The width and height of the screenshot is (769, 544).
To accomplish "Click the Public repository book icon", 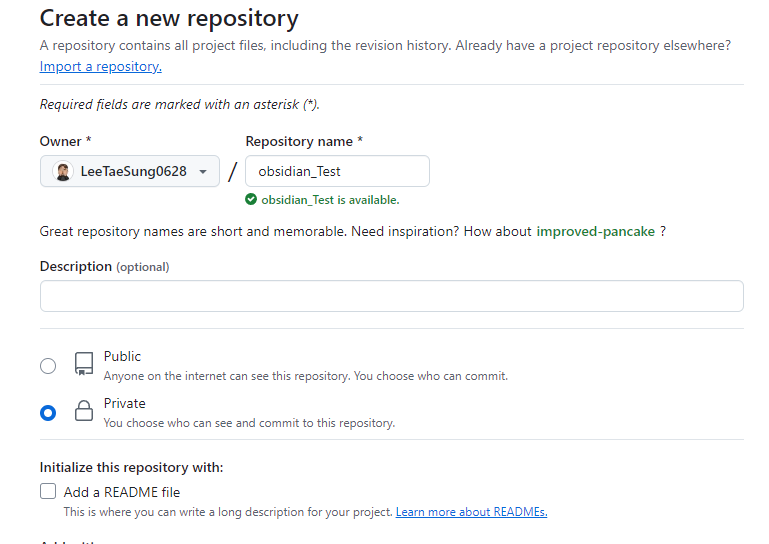I will click(x=84, y=364).
